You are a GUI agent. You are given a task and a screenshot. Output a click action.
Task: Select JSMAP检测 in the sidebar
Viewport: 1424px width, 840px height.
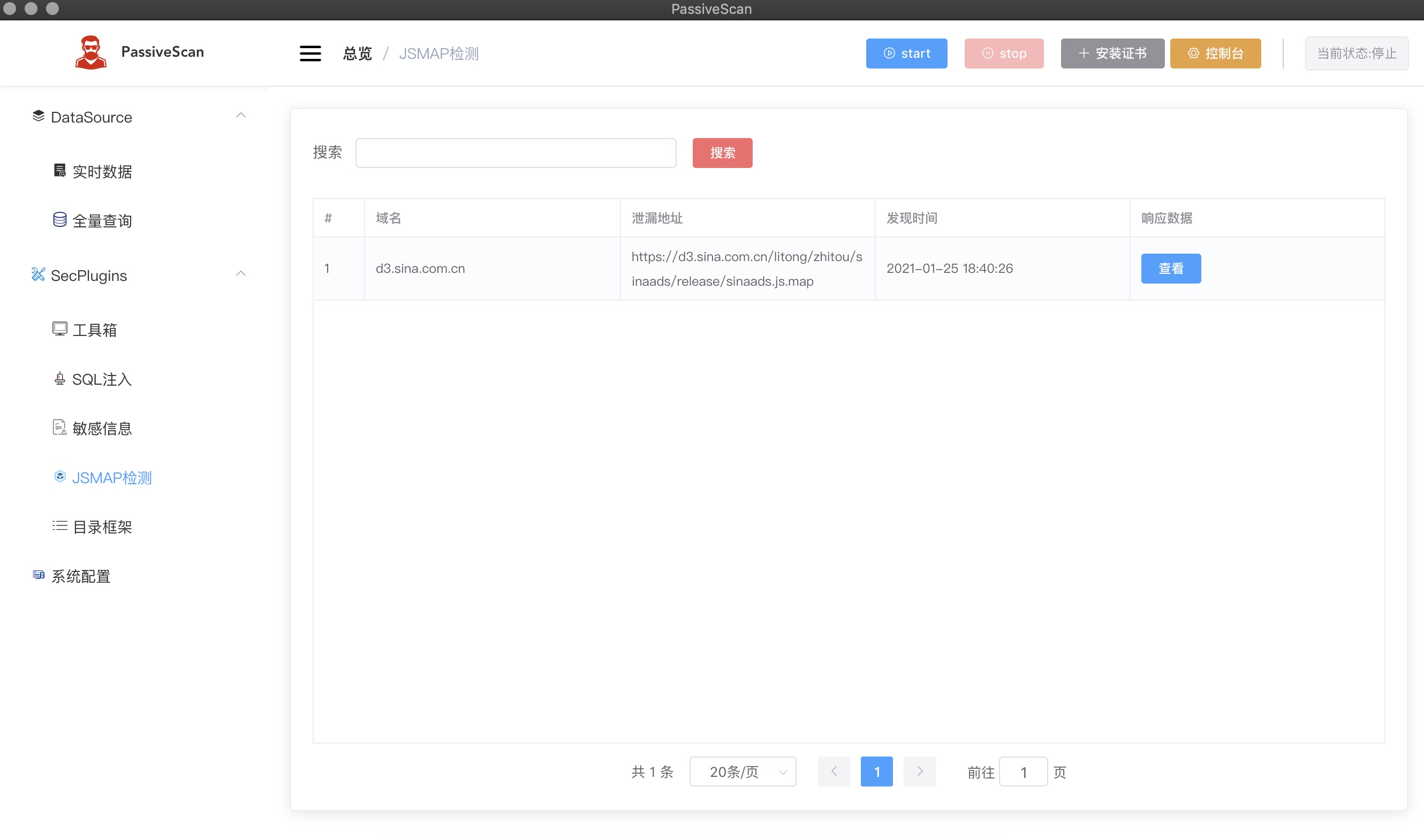[111, 478]
